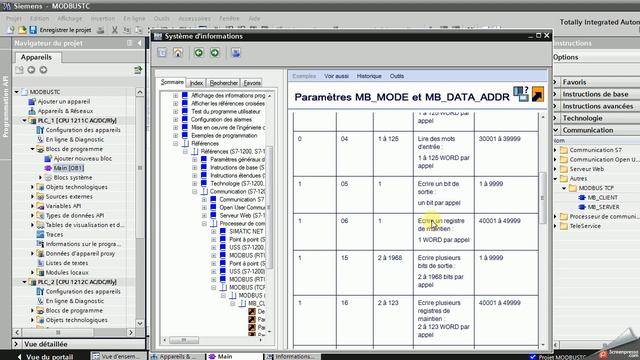Click the green Back arrow in help toolbar
640x360 pixels.
click(199, 53)
